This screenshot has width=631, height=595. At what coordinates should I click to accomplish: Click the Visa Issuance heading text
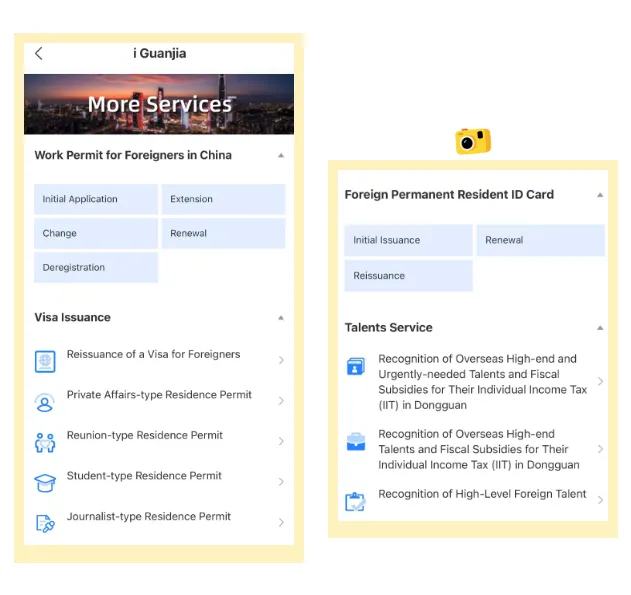pos(72,317)
